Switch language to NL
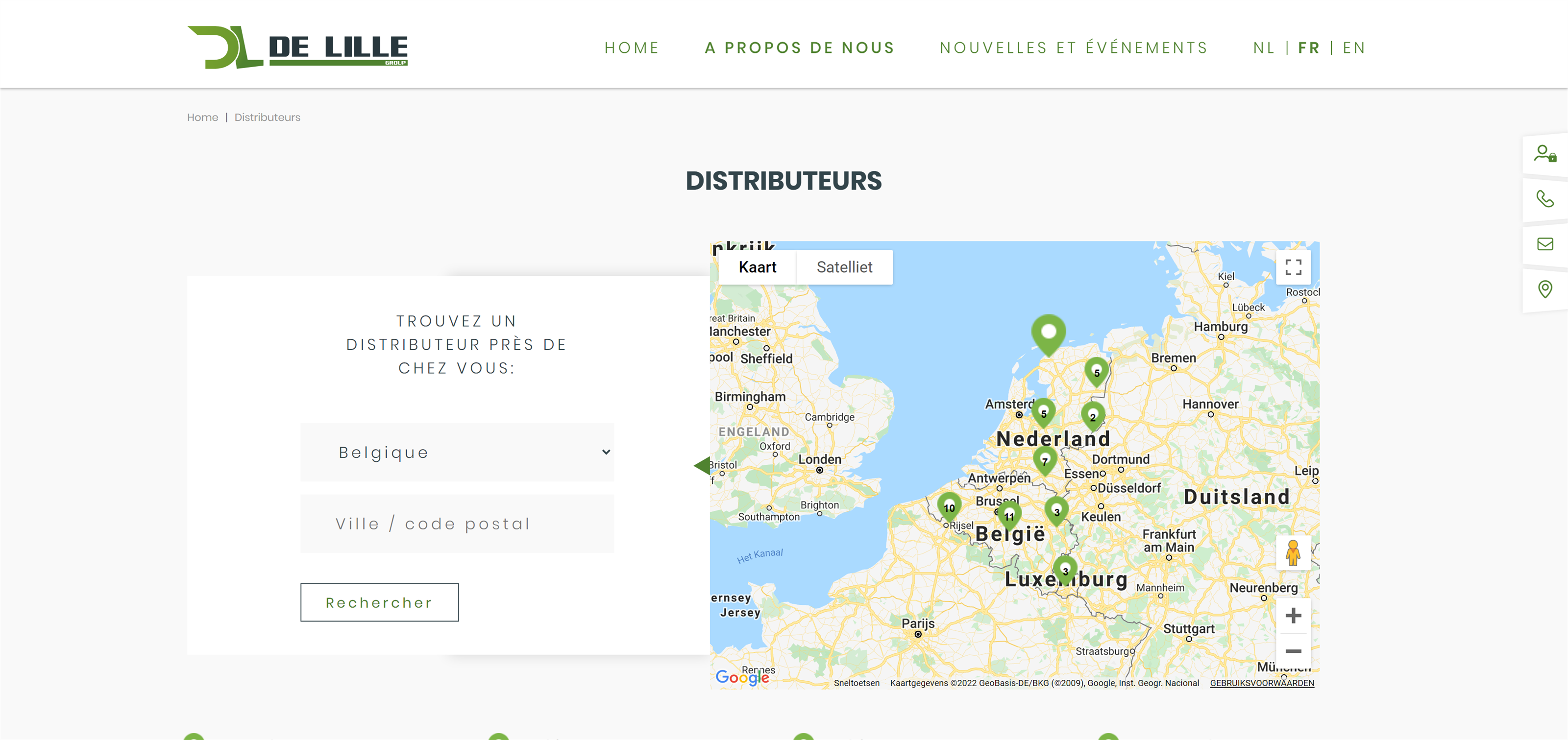This screenshot has height=740, width=1568. [x=1264, y=48]
